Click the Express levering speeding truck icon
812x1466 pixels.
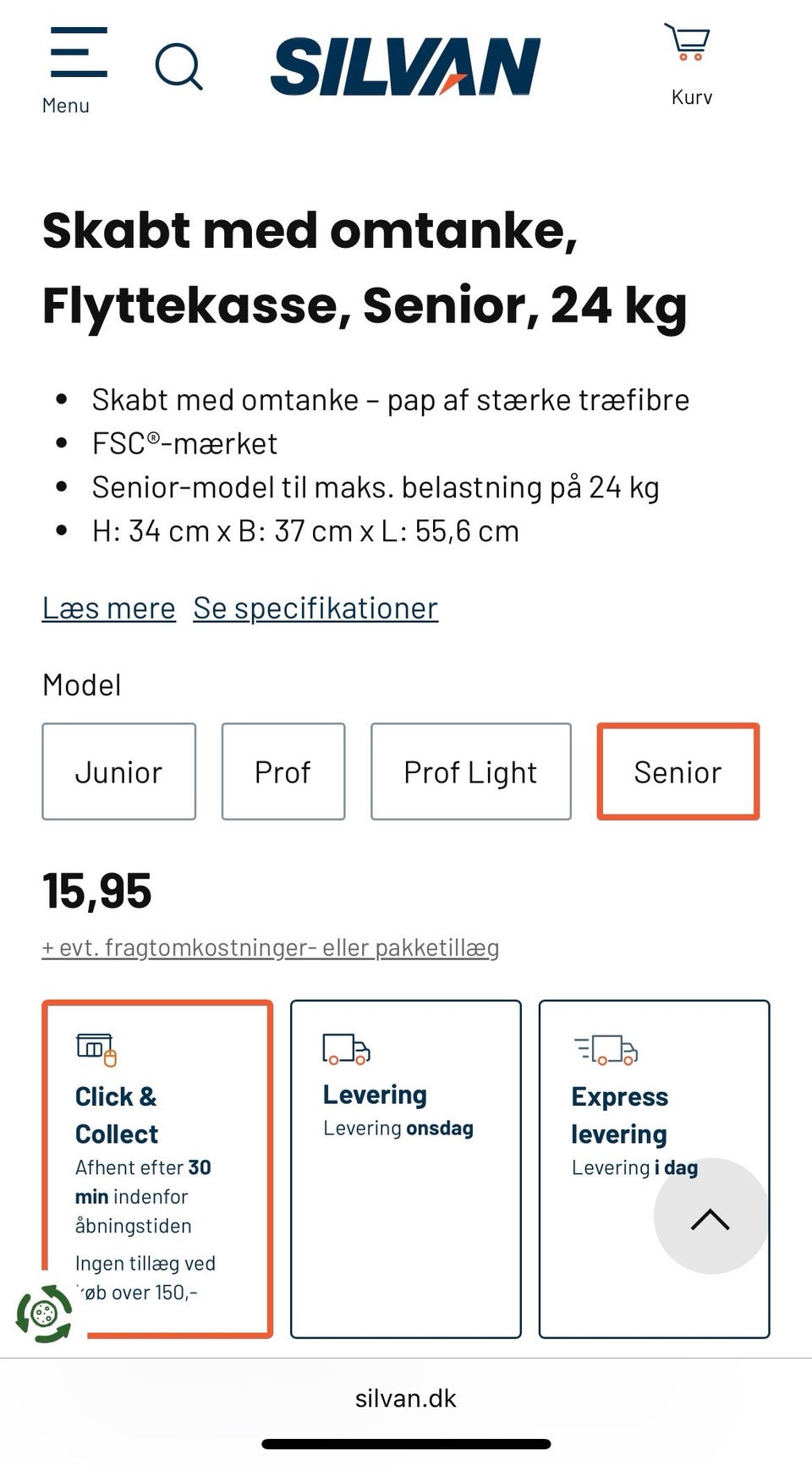point(602,1047)
